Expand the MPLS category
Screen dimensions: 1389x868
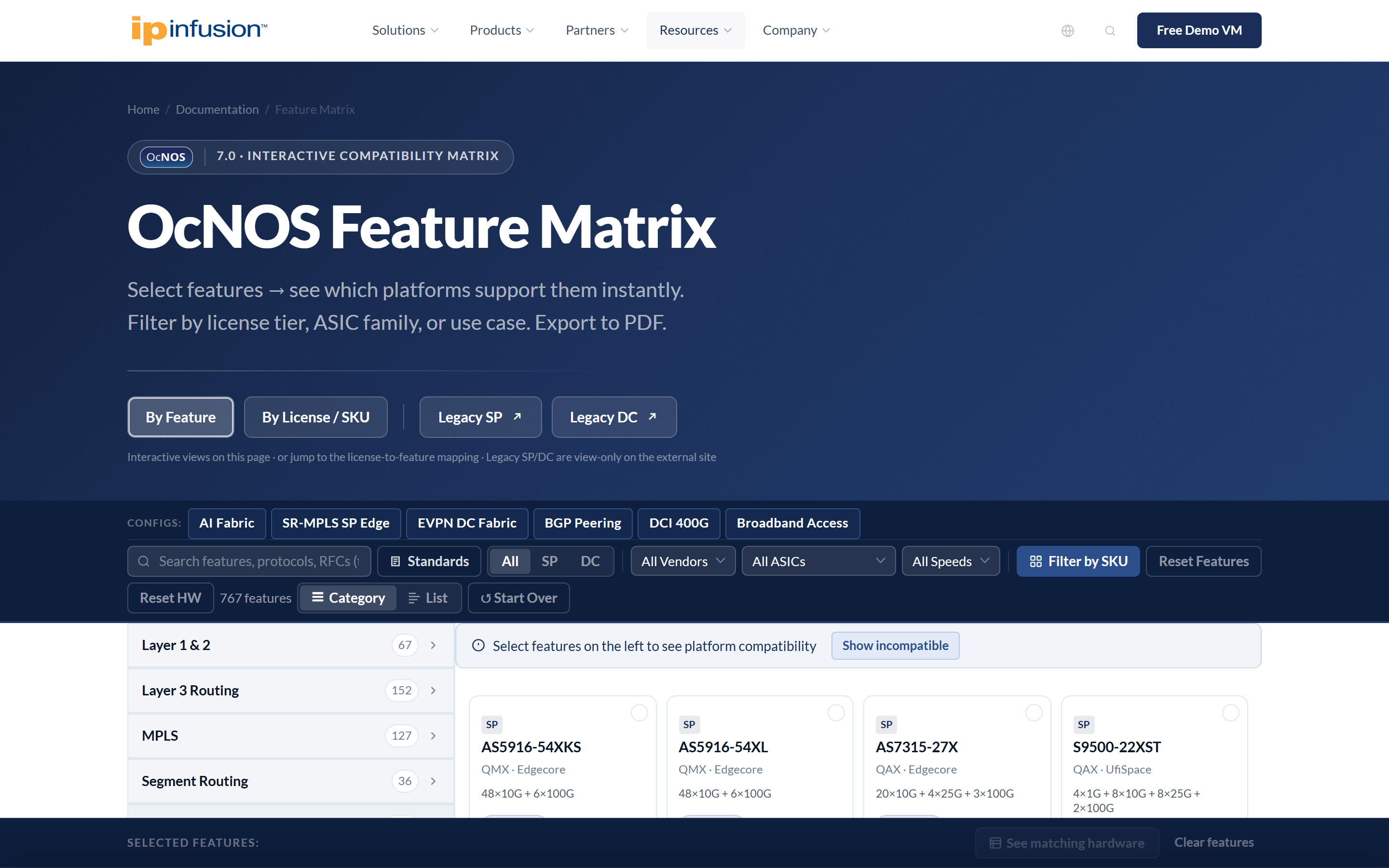pos(290,736)
